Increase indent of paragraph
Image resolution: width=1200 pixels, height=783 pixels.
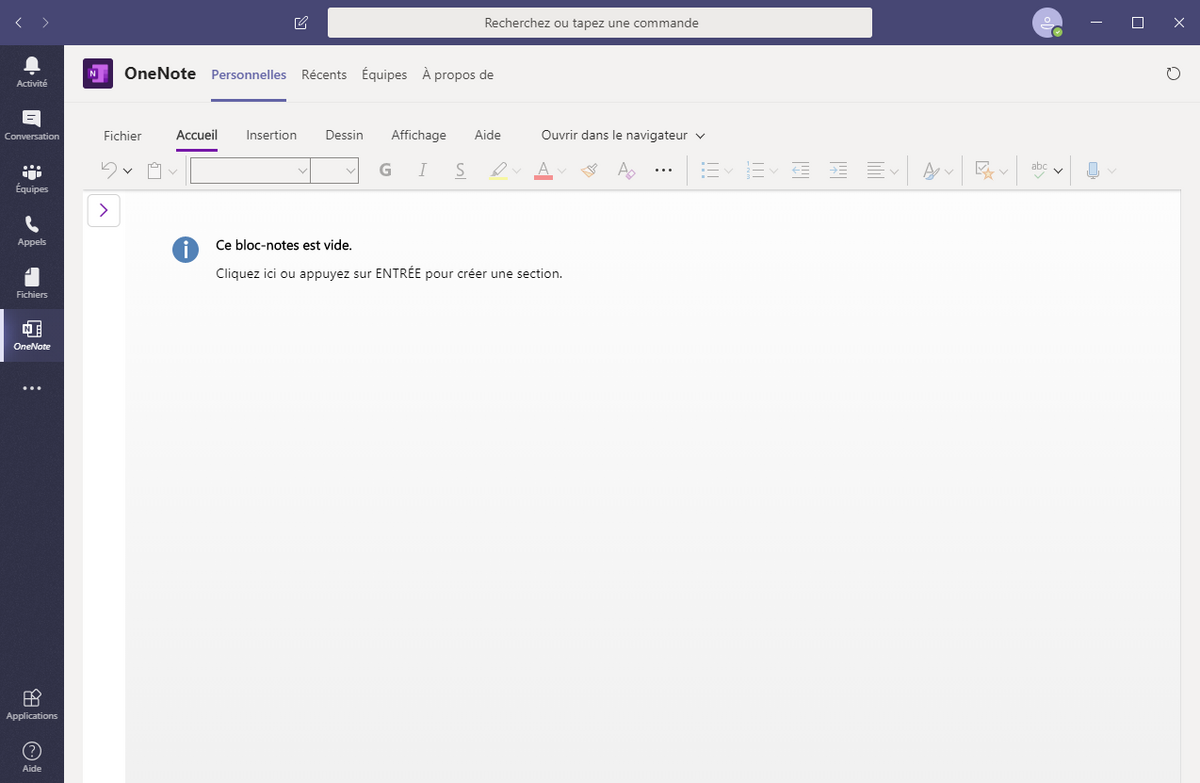coord(838,171)
